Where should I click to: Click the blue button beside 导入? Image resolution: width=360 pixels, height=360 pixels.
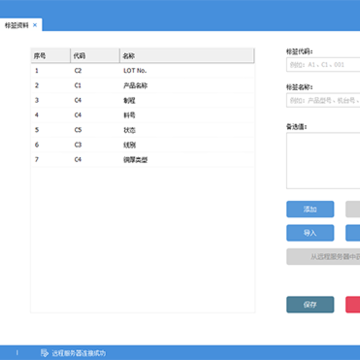pos(353,233)
